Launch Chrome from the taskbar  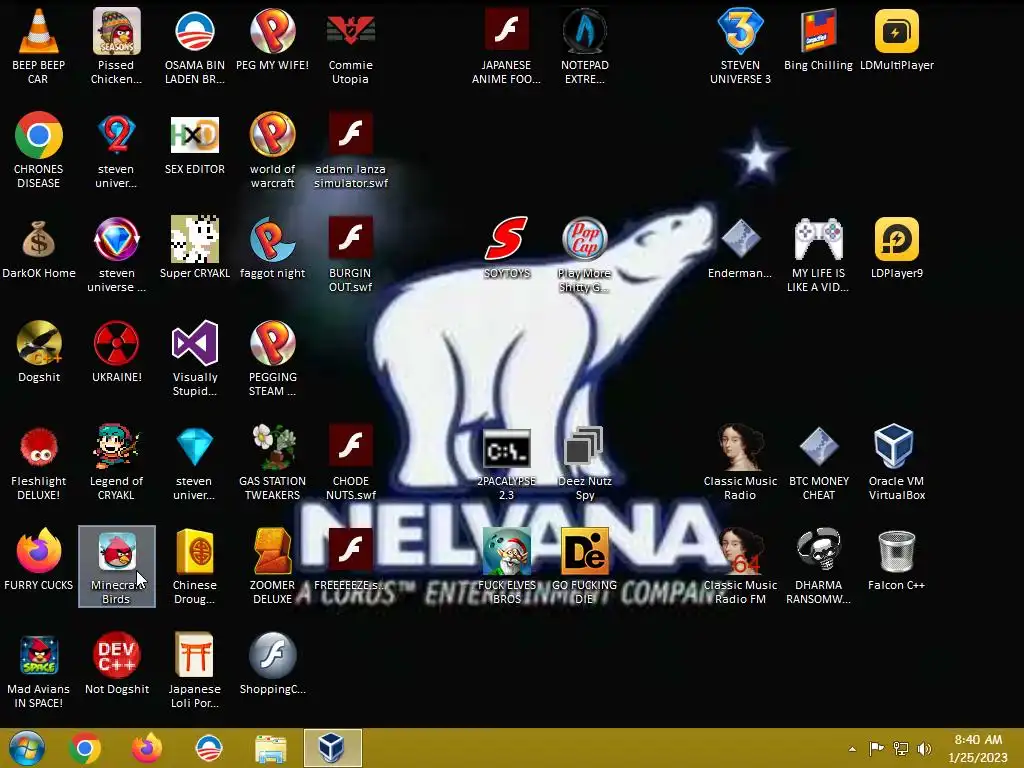[x=85, y=748]
